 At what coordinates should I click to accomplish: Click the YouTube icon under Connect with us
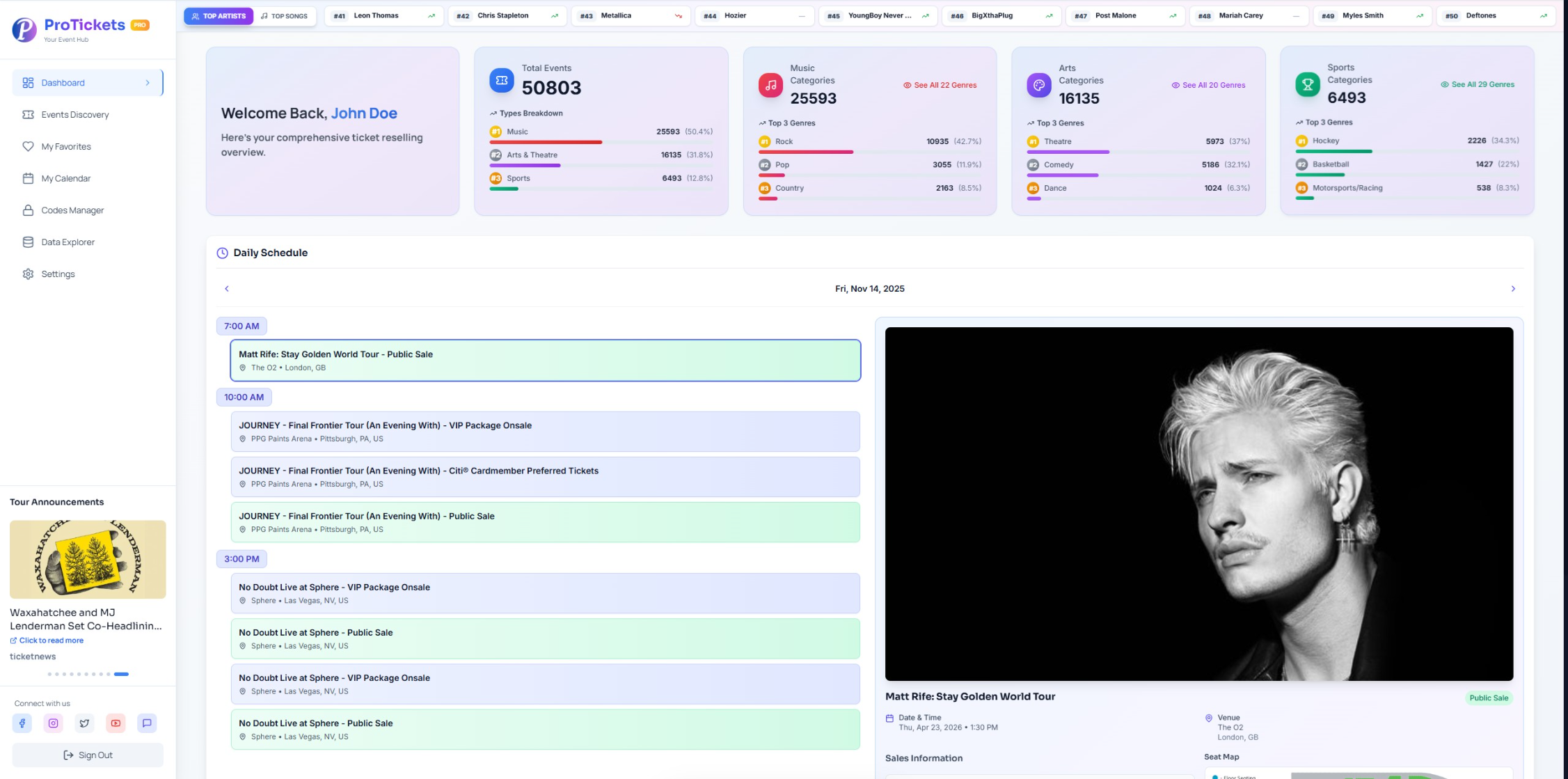click(x=116, y=723)
